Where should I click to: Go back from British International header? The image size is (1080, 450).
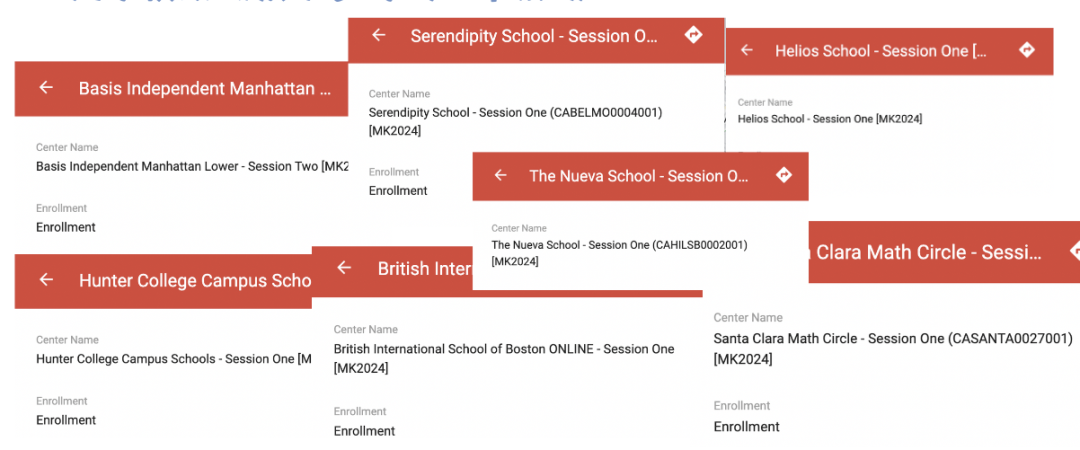coord(344,268)
